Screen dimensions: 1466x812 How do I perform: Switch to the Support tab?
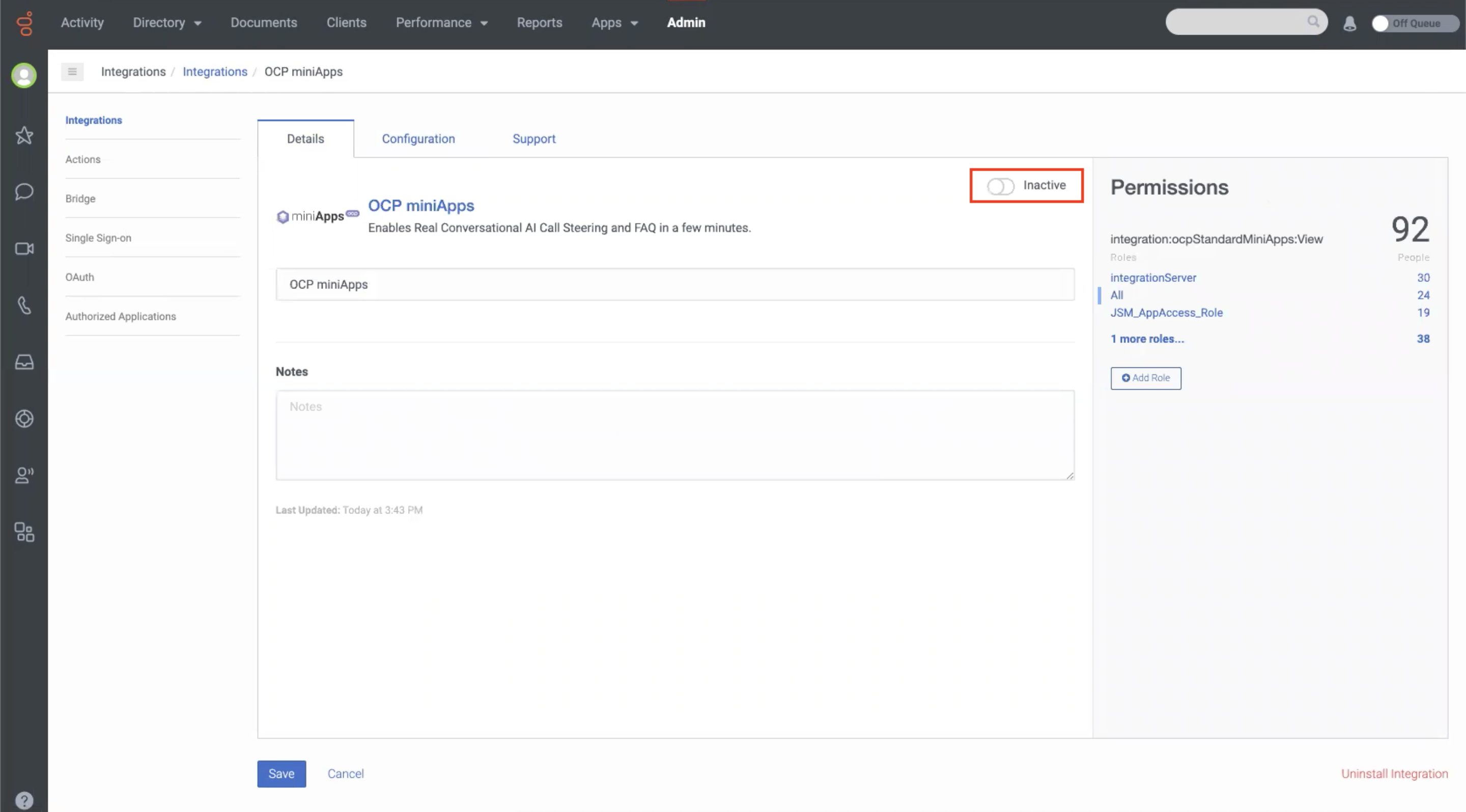click(x=534, y=139)
